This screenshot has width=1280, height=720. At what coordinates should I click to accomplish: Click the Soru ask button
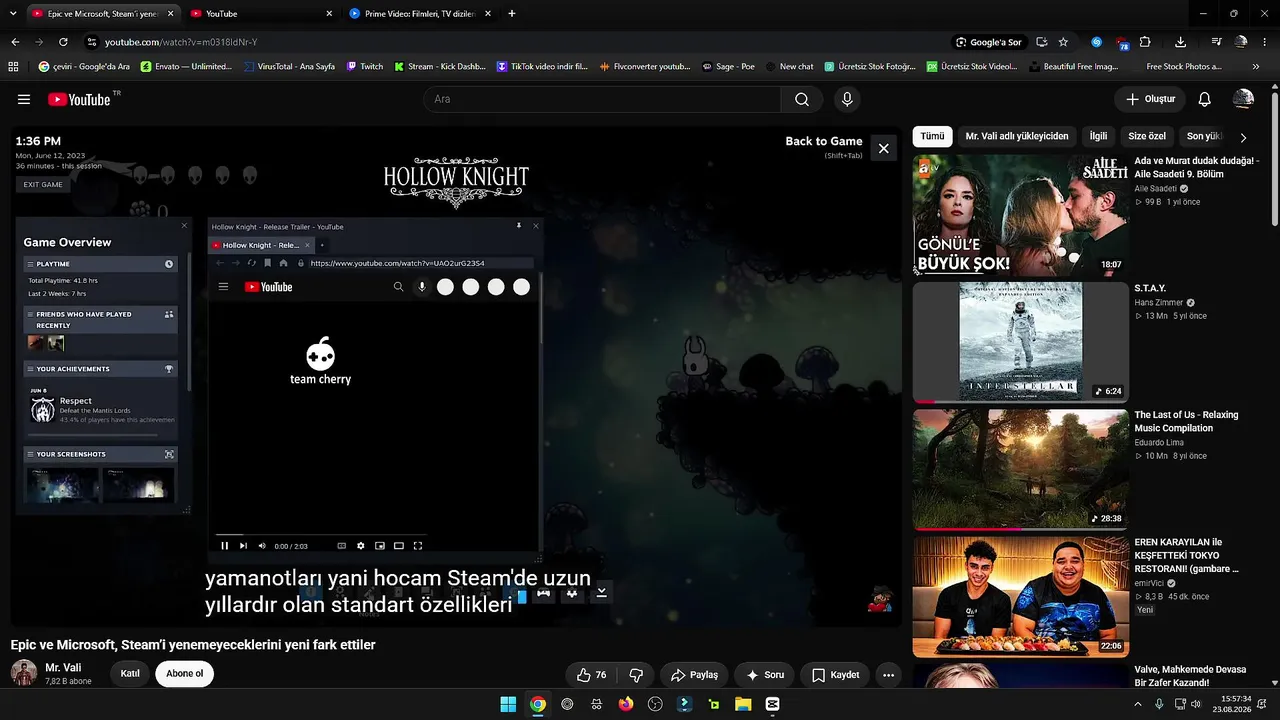point(765,675)
